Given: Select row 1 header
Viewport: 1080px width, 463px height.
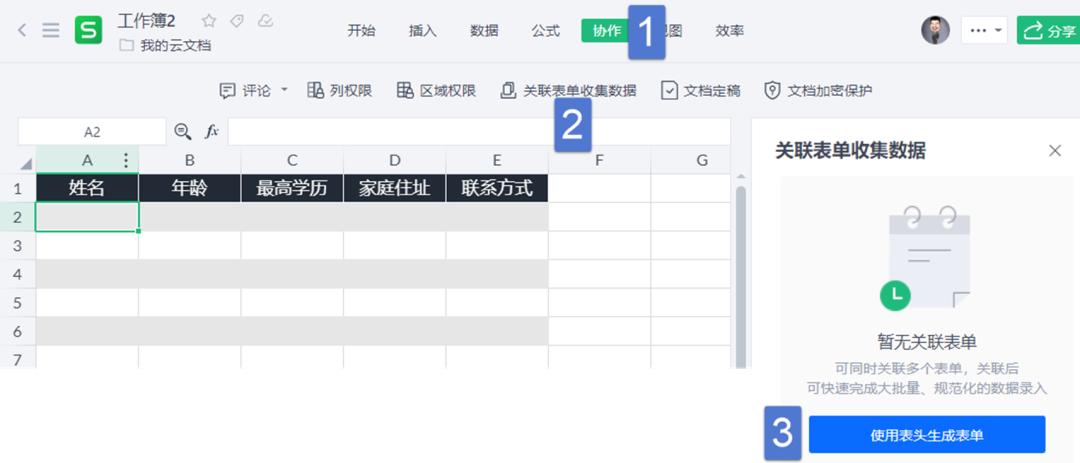Looking at the screenshot, I should pyautogui.click(x=18, y=188).
